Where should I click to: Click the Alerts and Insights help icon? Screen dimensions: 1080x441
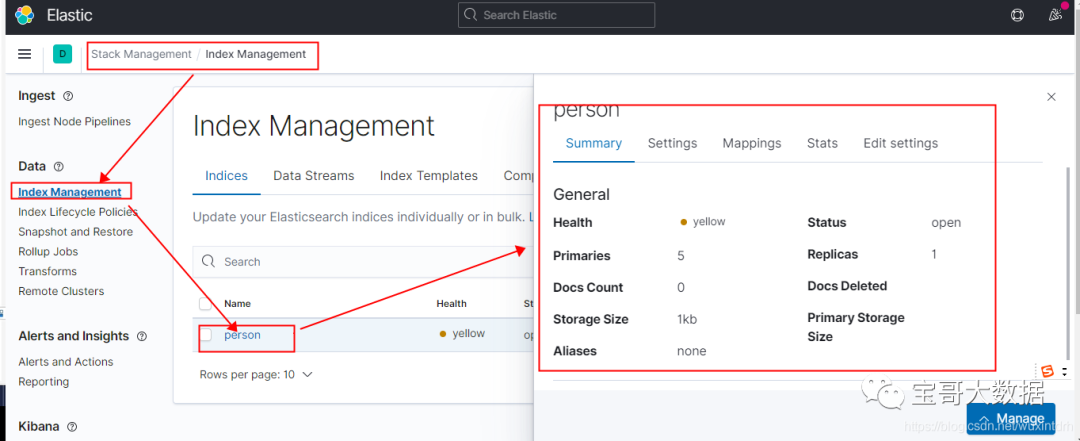(x=142, y=336)
